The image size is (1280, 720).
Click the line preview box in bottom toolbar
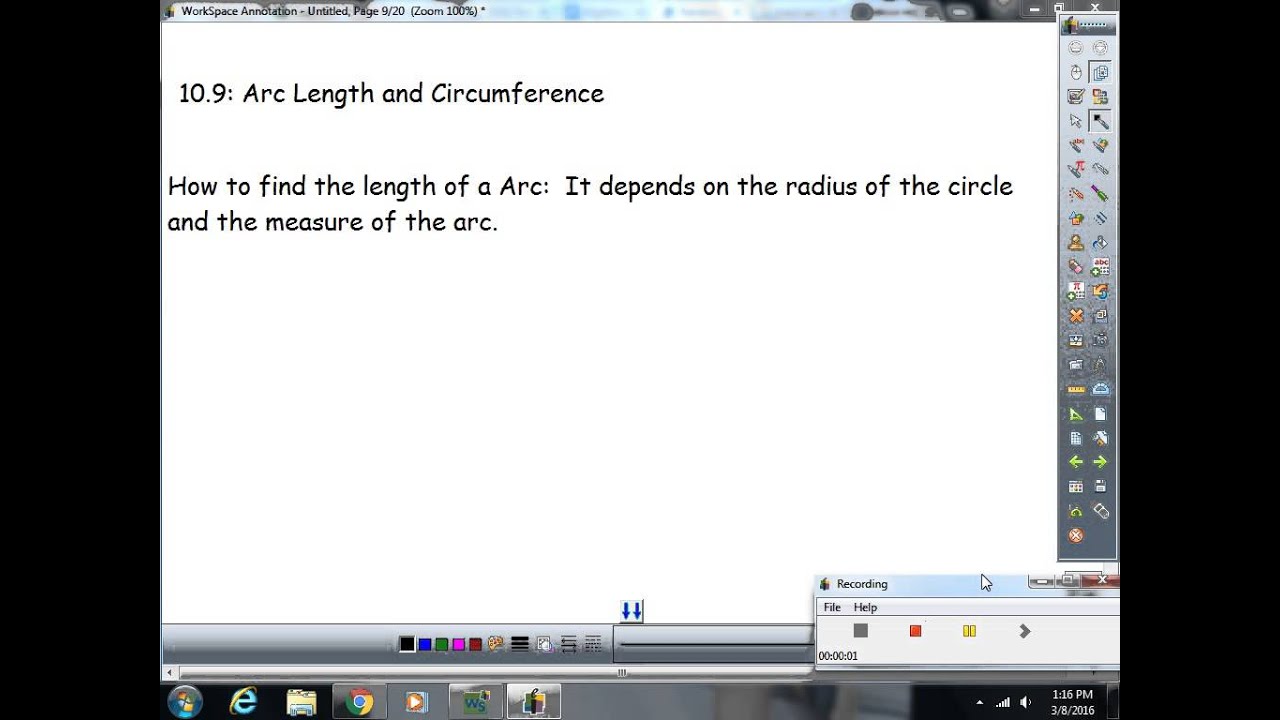pos(714,644)
